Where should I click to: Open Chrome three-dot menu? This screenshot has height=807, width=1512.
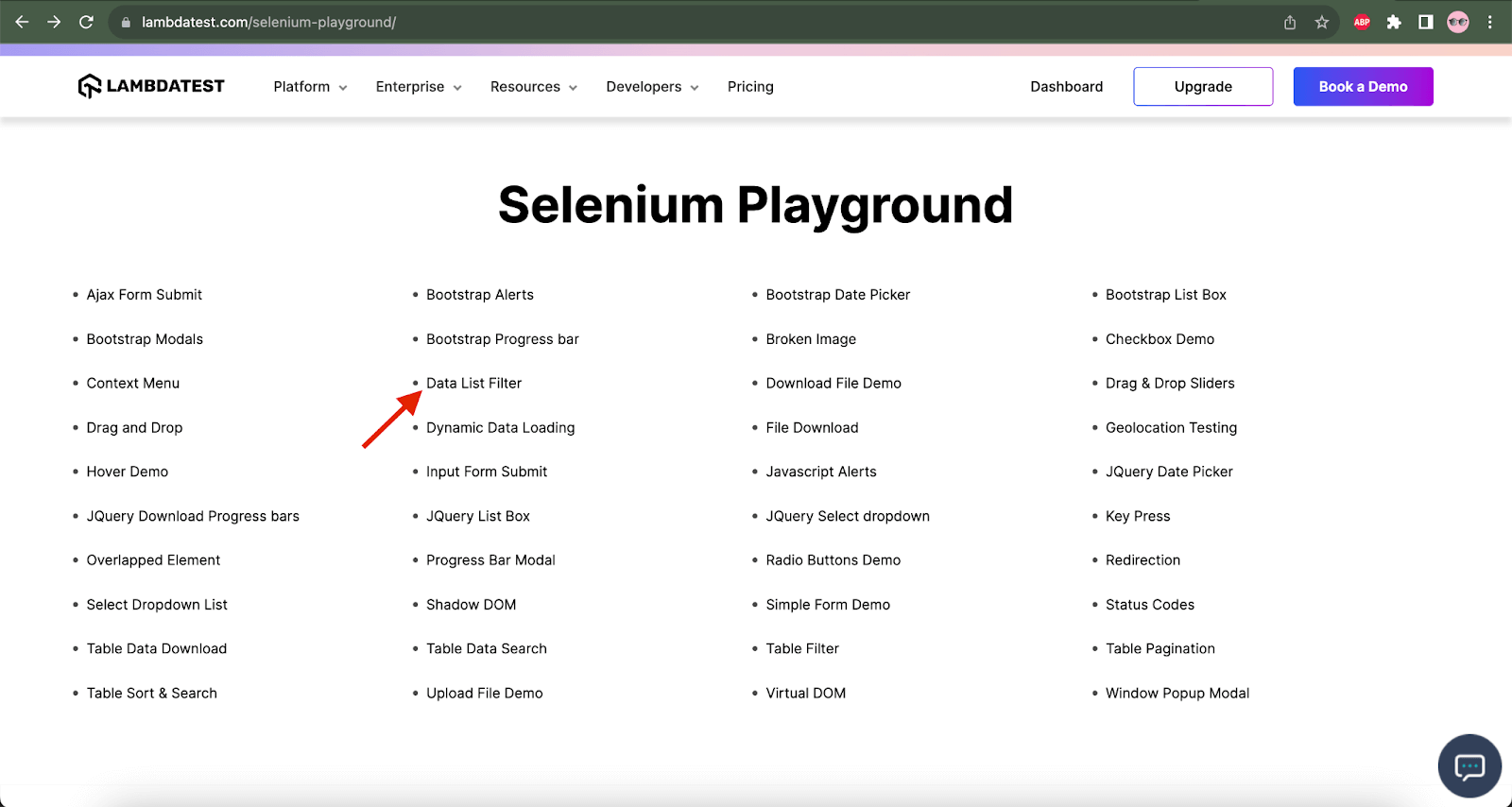[x=1490, y=22]
